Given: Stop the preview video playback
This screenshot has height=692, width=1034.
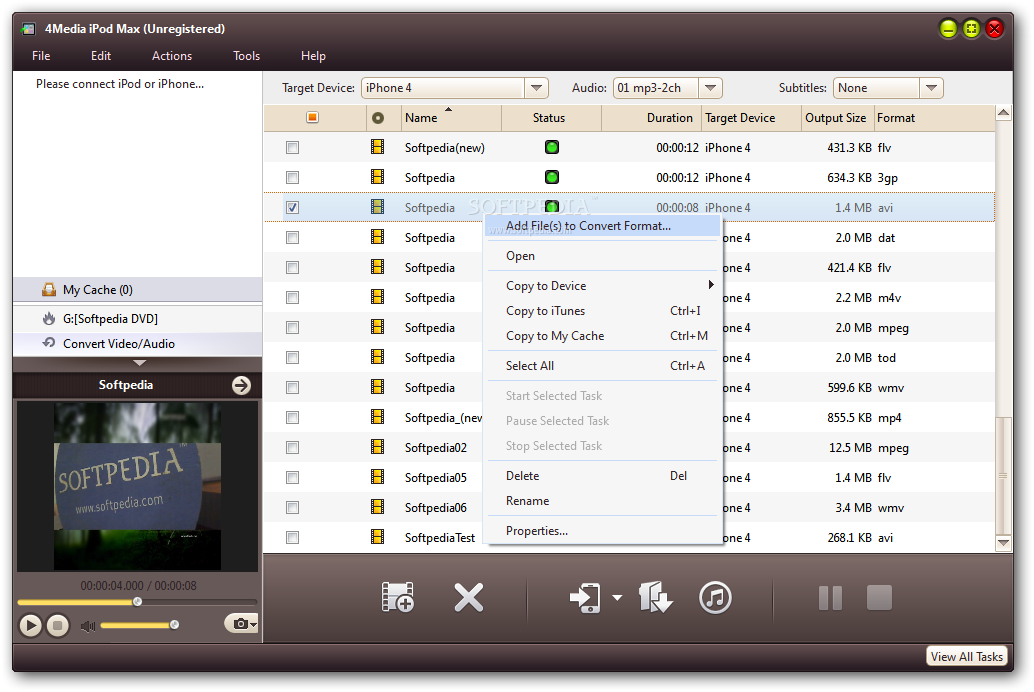Looking at the screenshot, I should coord(57,625).
